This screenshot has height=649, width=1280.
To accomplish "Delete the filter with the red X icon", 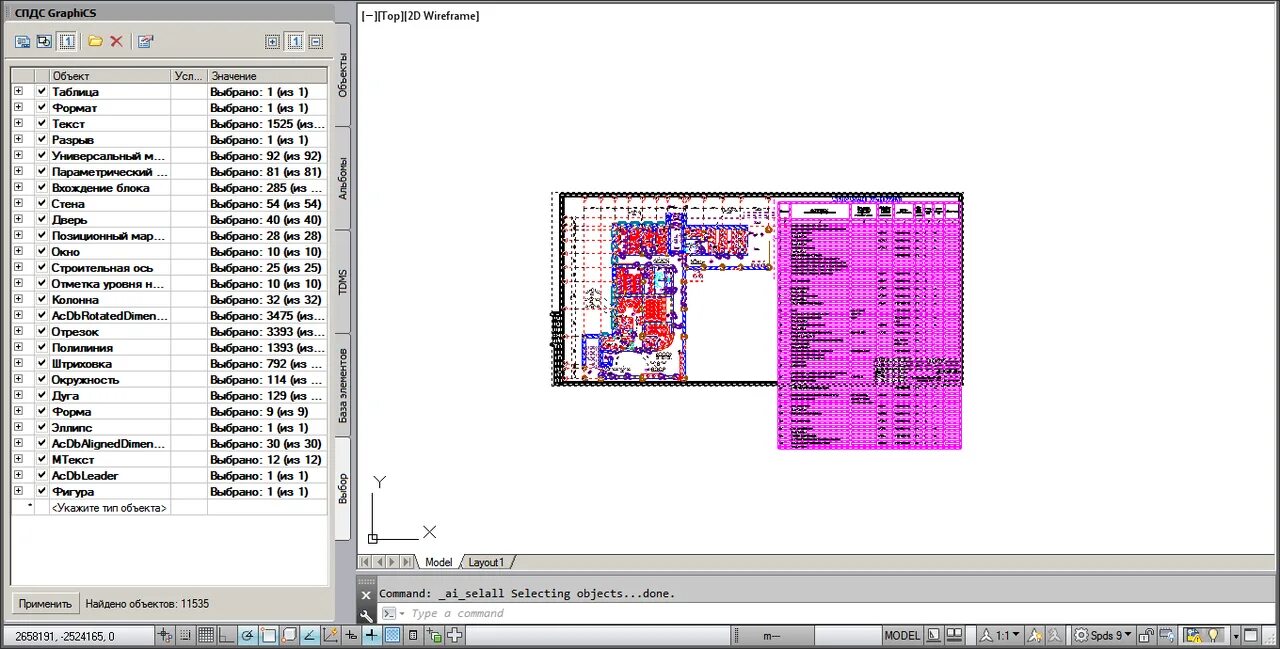I will (x=116, y=41).
